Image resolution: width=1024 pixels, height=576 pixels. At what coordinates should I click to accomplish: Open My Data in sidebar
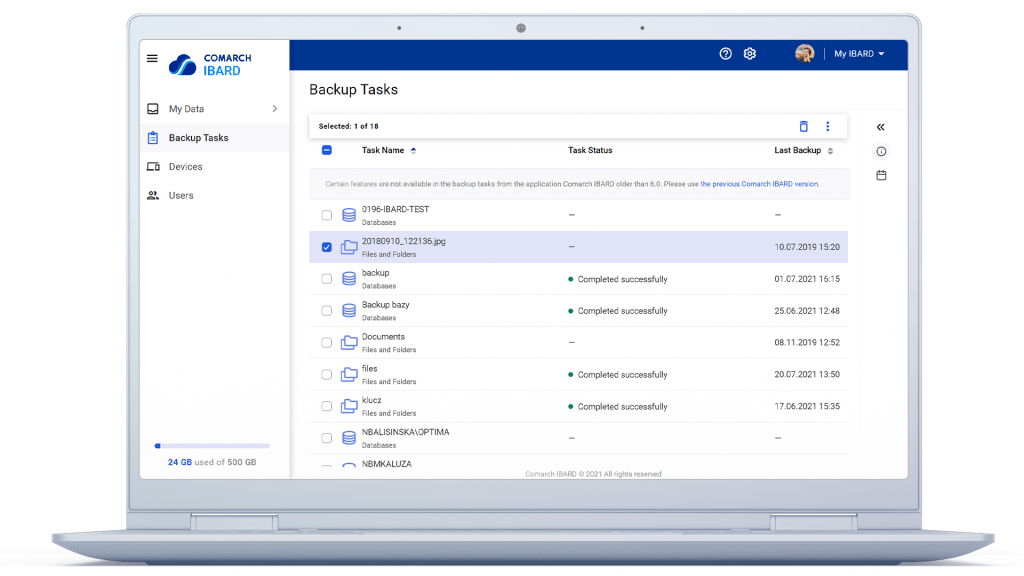point(186,109)
